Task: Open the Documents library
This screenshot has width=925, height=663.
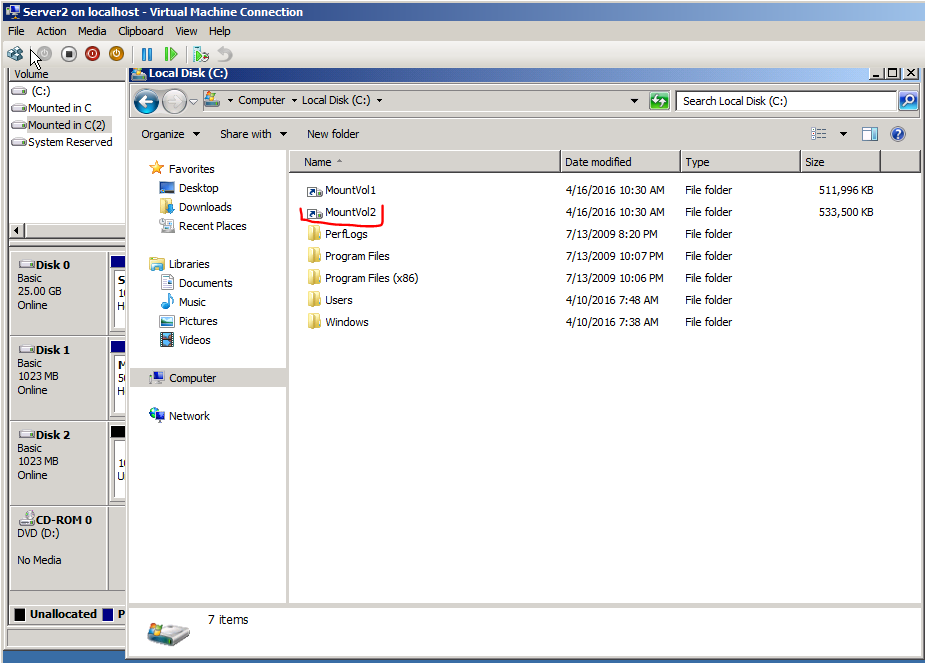Action: 205,283
